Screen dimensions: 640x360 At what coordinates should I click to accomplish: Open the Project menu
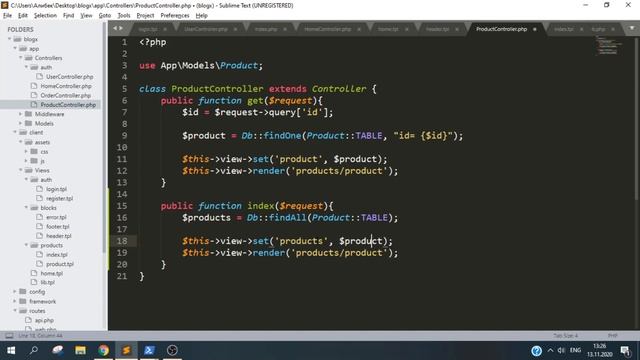(x=145, y=16)
